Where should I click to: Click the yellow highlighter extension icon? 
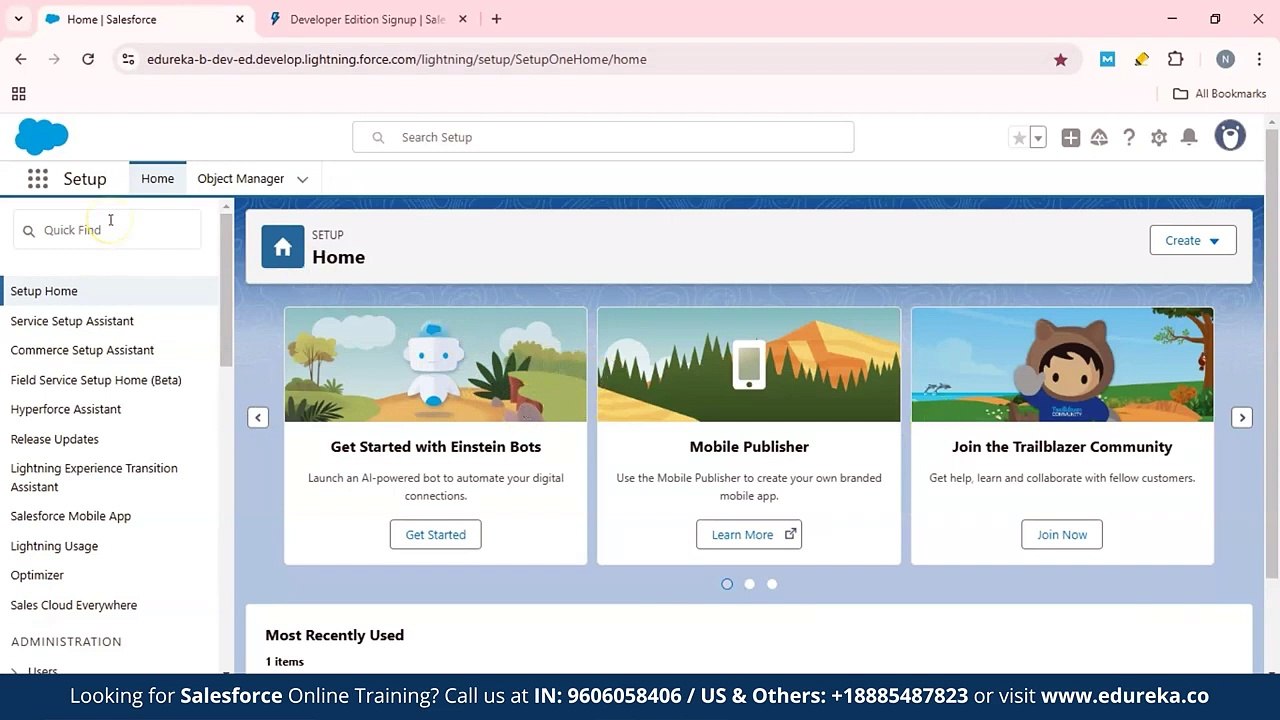click(1141, 59)
